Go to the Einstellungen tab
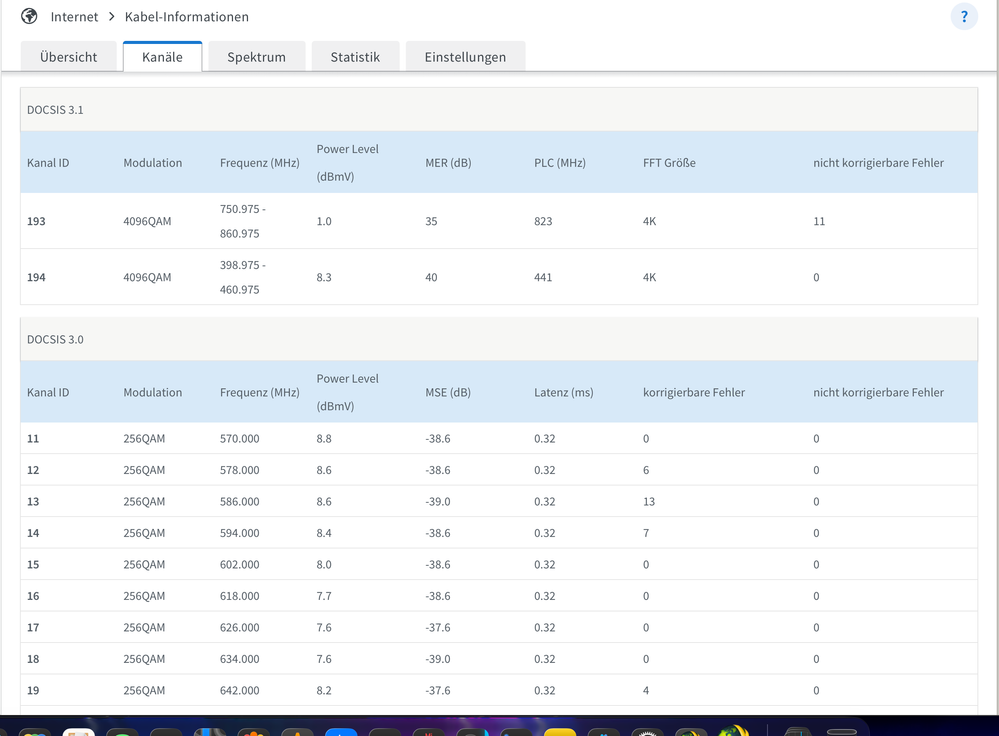Viewport: 999px width, 736px height. click(x=465, y=57)
